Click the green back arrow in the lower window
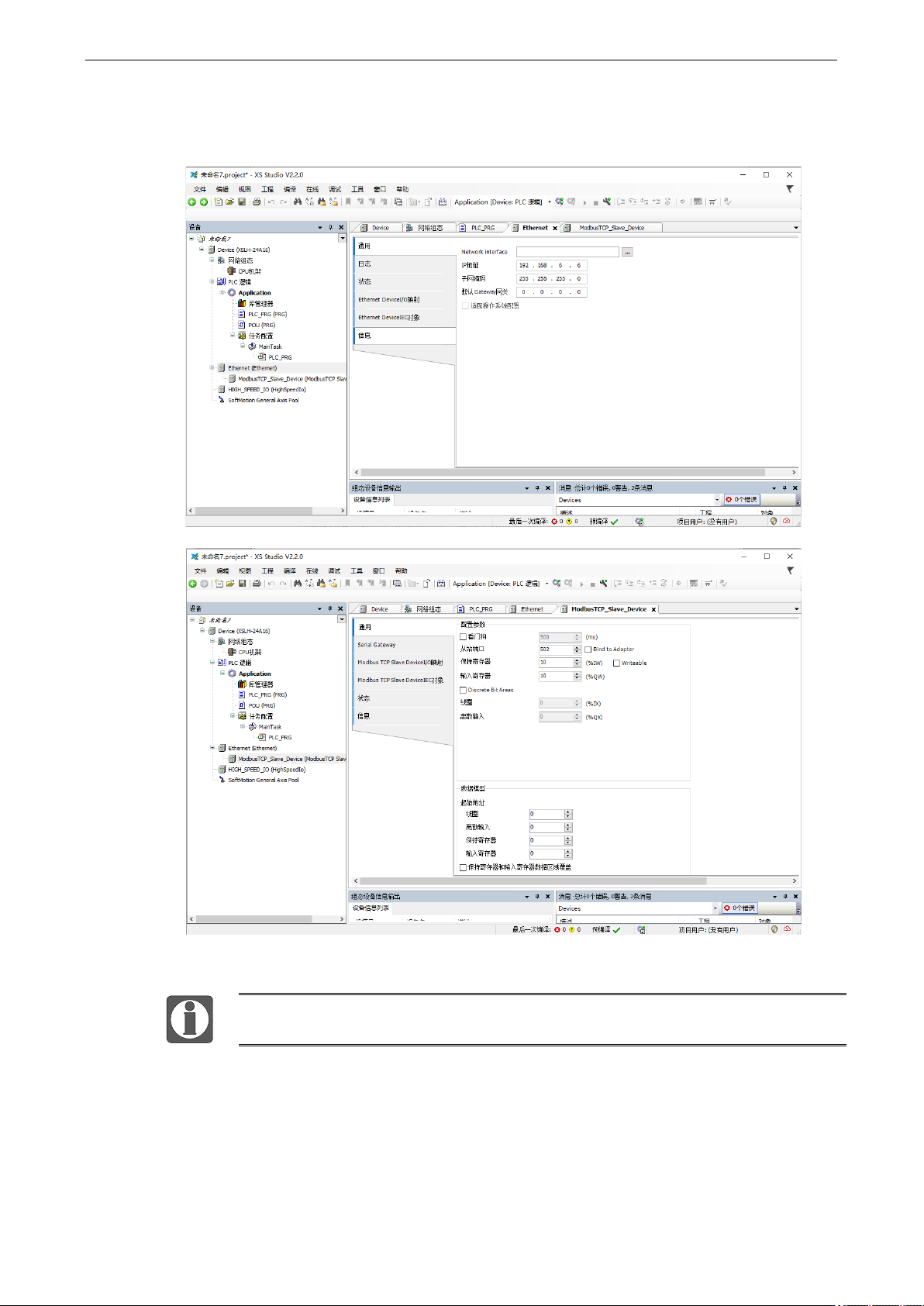Screen dimensions: 924x1306 tap(192, 584)
